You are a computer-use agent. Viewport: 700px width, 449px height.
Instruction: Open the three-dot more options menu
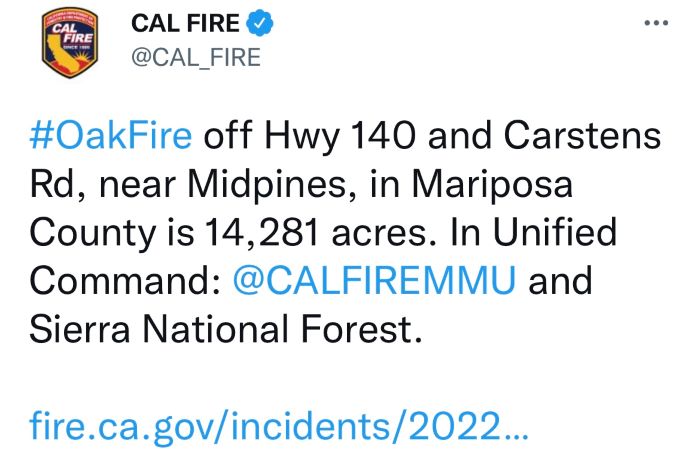coord(656,23)
